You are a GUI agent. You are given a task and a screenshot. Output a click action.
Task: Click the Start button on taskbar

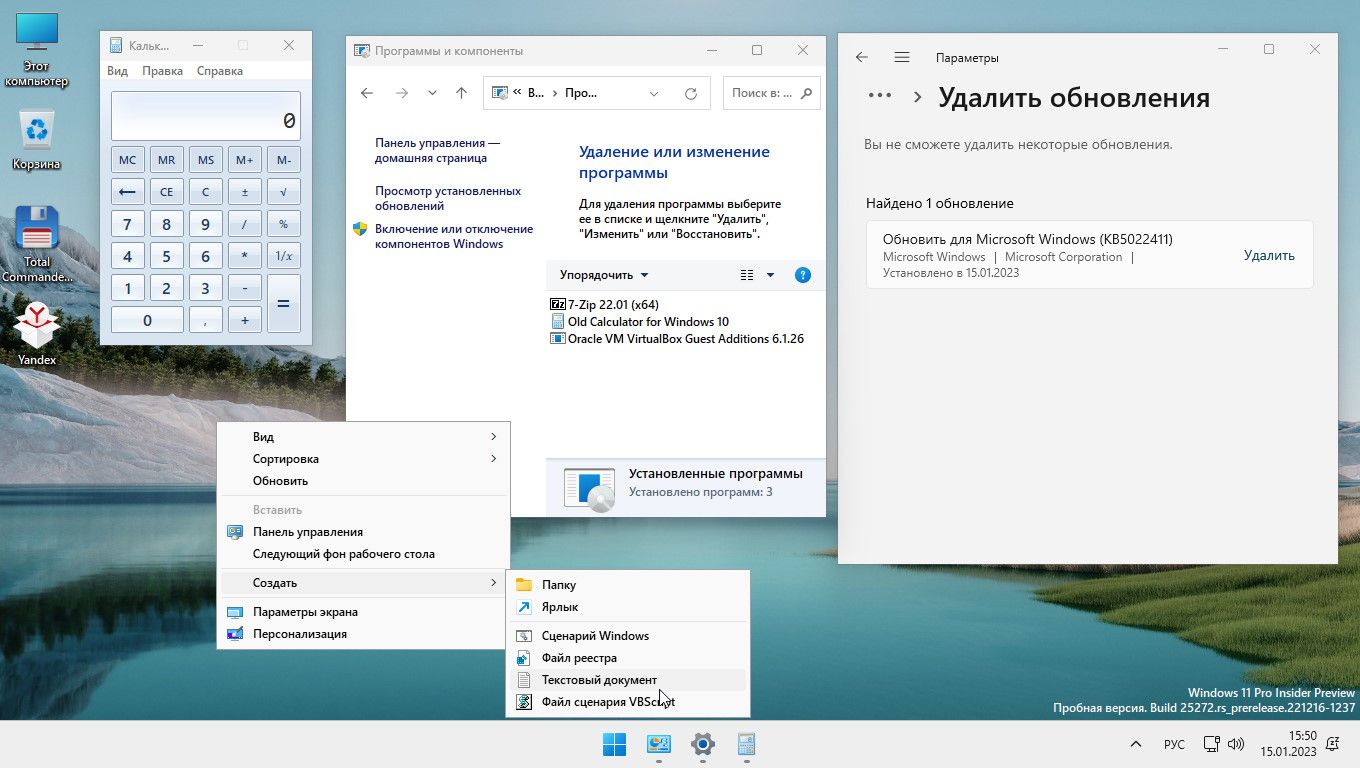[614, 744]
